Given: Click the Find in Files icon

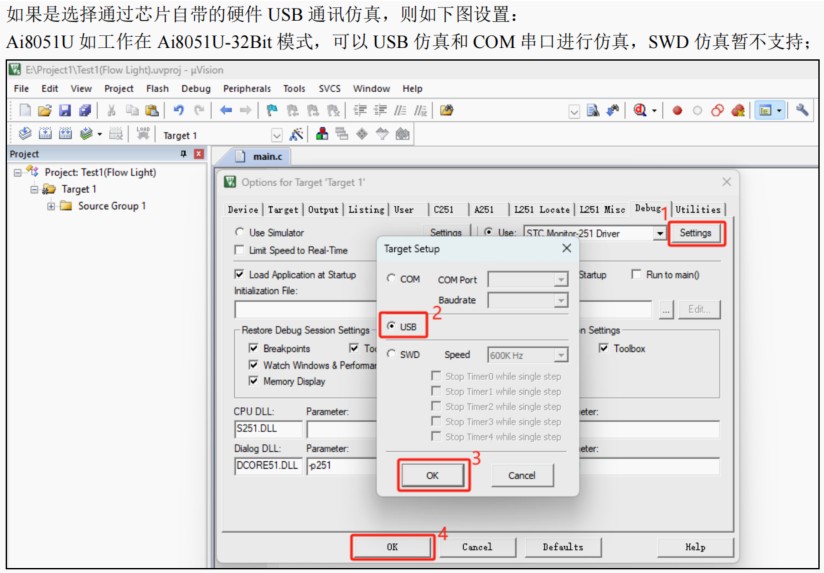Looking at the screenshot, I should tap(447, 110).
